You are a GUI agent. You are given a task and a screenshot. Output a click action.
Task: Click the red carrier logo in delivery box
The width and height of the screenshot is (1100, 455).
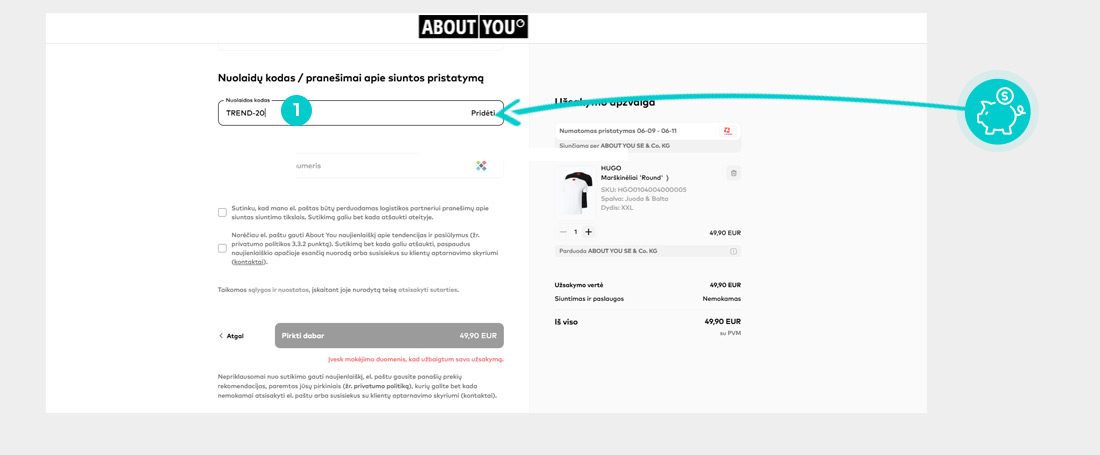pyautogui.click(x=728, y=131)
